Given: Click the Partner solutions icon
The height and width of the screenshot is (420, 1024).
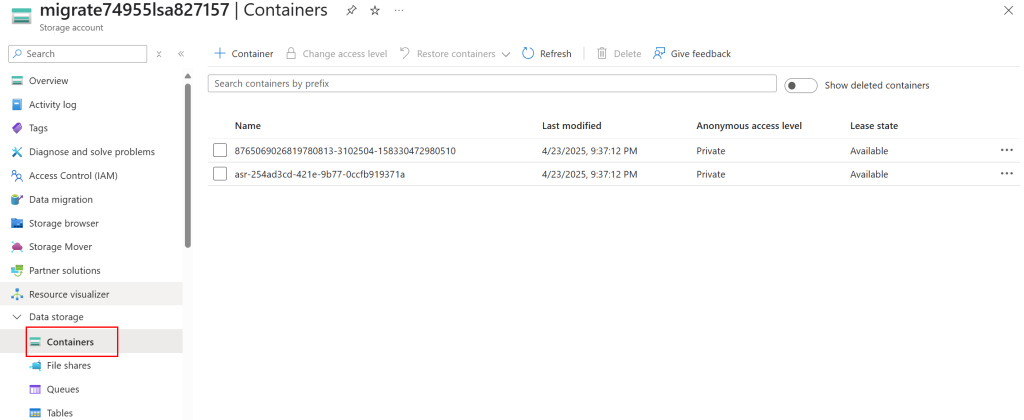Looking at the screenshot, I should [x=17, y=270].
